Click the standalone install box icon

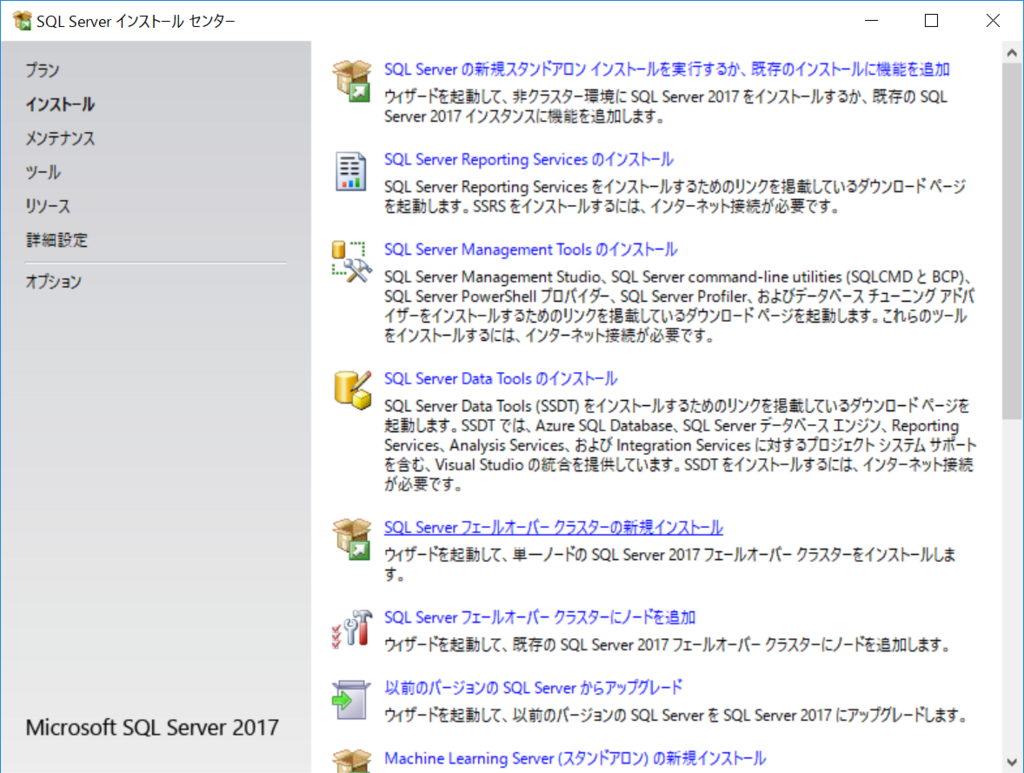pyautogui.click(x=352, y=81)
